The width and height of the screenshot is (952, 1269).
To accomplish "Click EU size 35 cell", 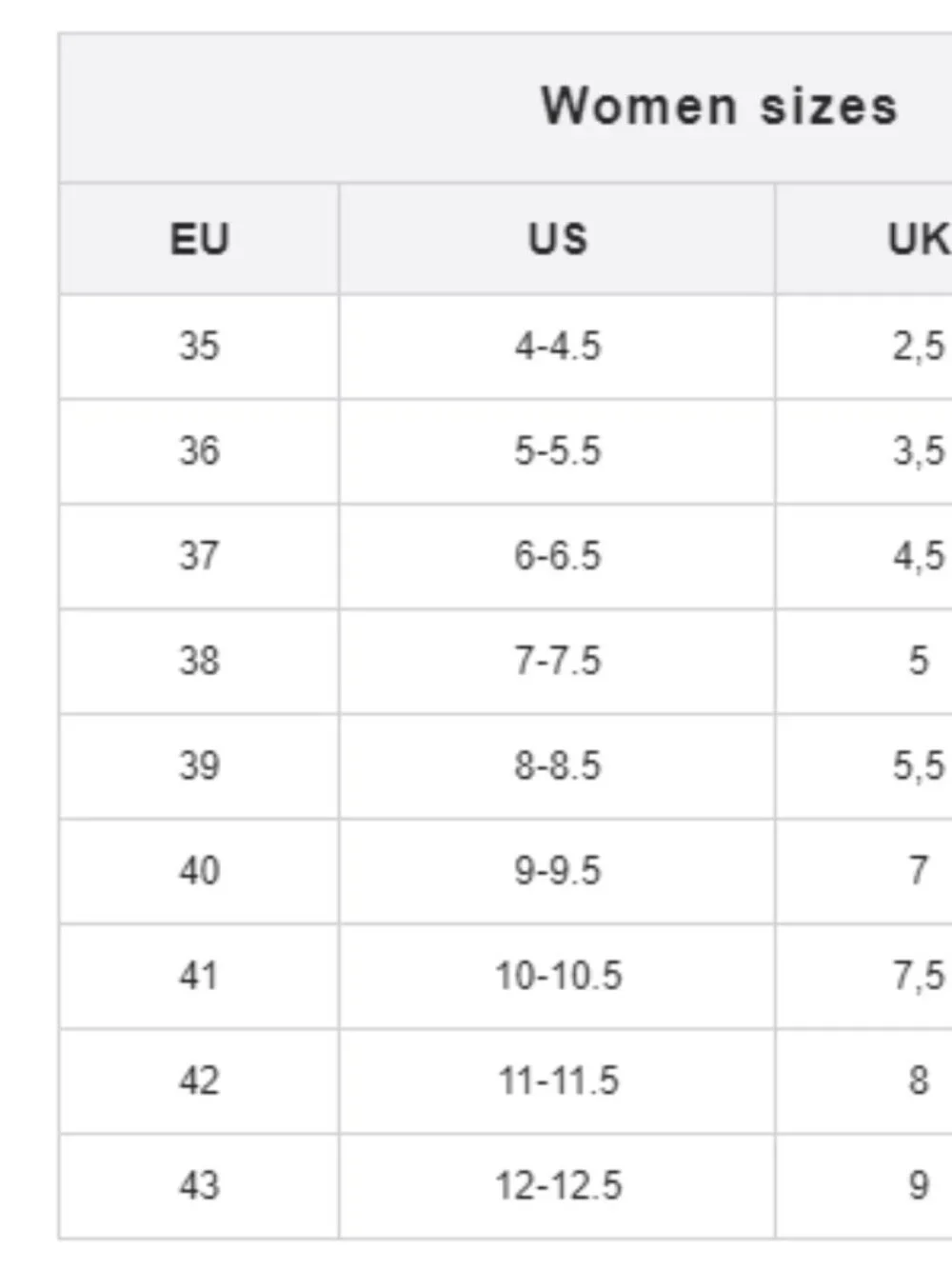I will [199, 347].
